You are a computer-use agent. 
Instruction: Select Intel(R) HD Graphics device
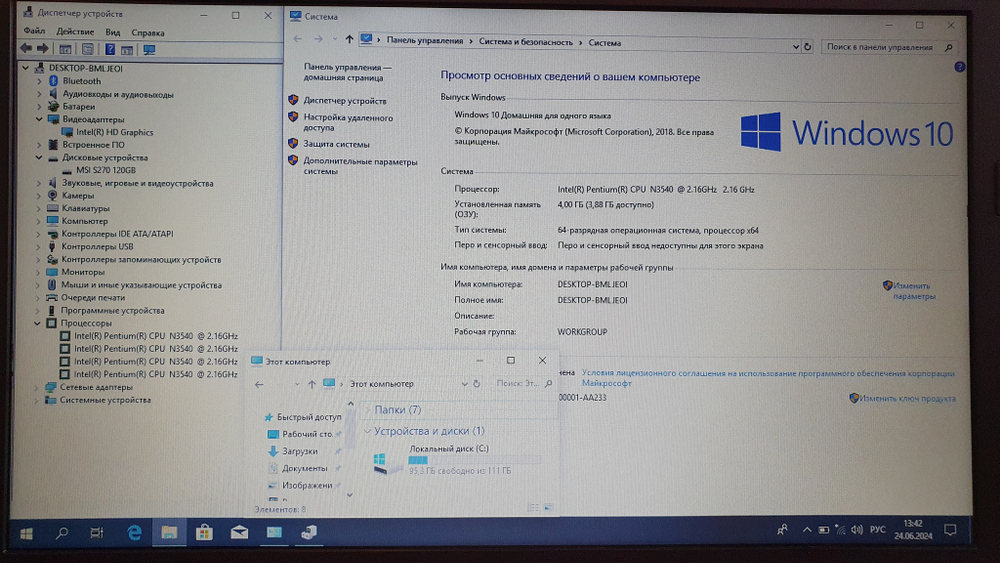[x=114, y=132]
